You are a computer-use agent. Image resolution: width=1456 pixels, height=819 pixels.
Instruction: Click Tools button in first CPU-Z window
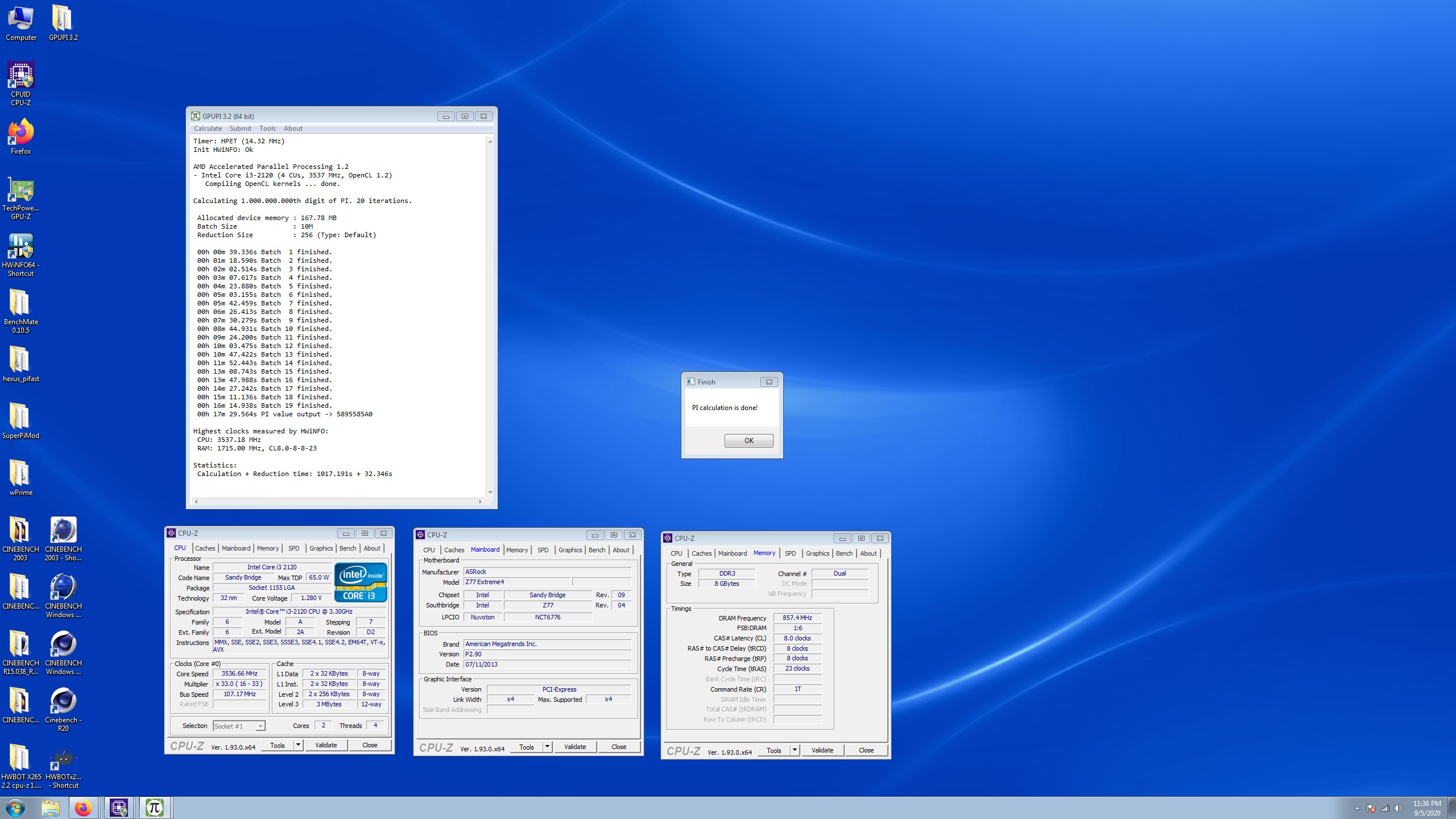278,745
